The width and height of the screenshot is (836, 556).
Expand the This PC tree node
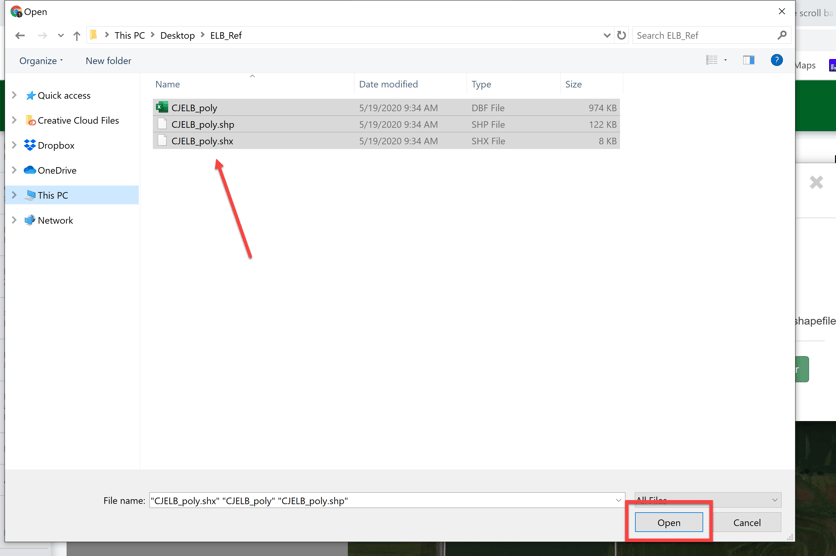pyautogui.click(x=14, y=195)
